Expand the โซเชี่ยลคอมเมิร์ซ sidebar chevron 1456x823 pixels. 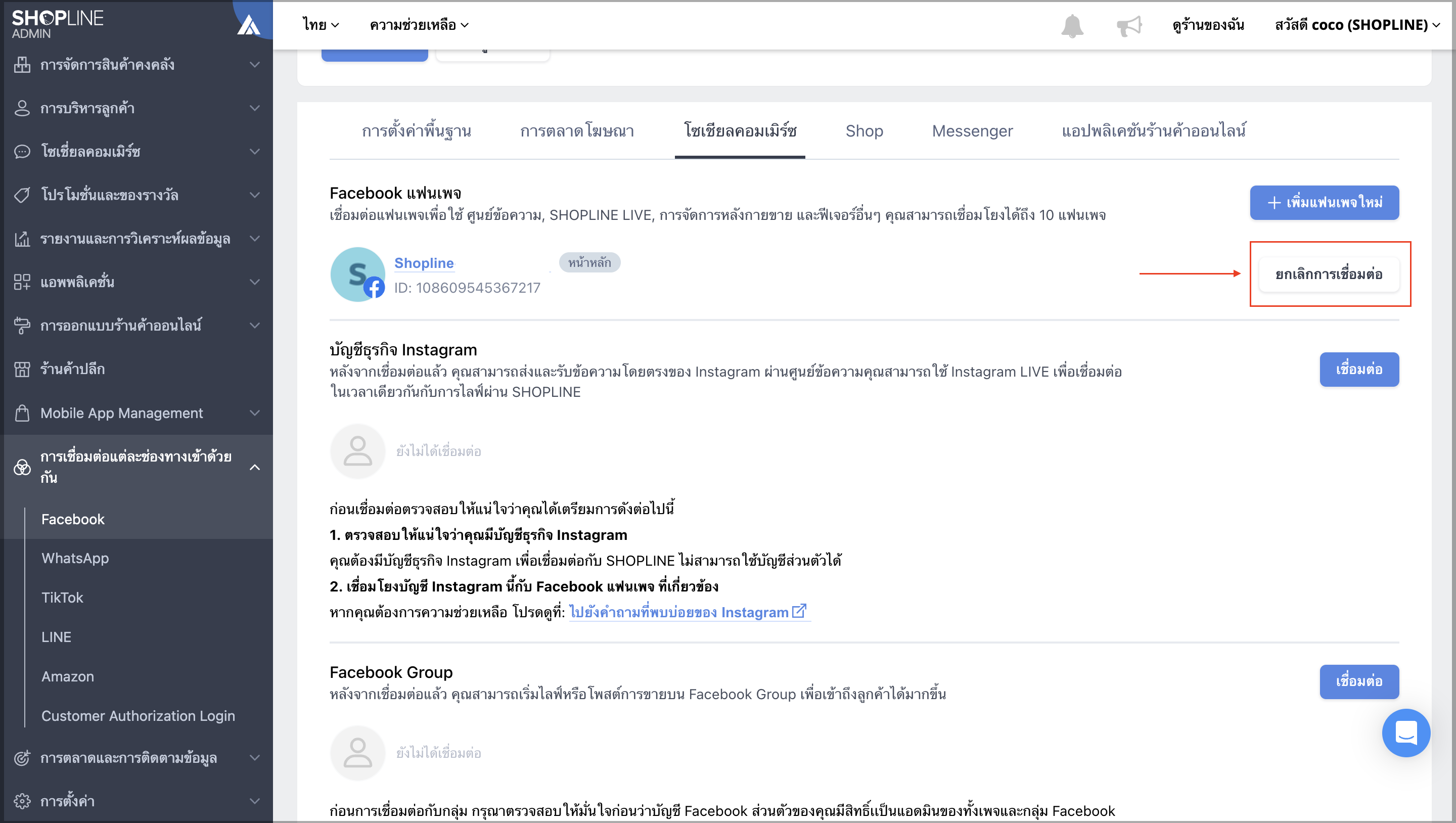255,152
